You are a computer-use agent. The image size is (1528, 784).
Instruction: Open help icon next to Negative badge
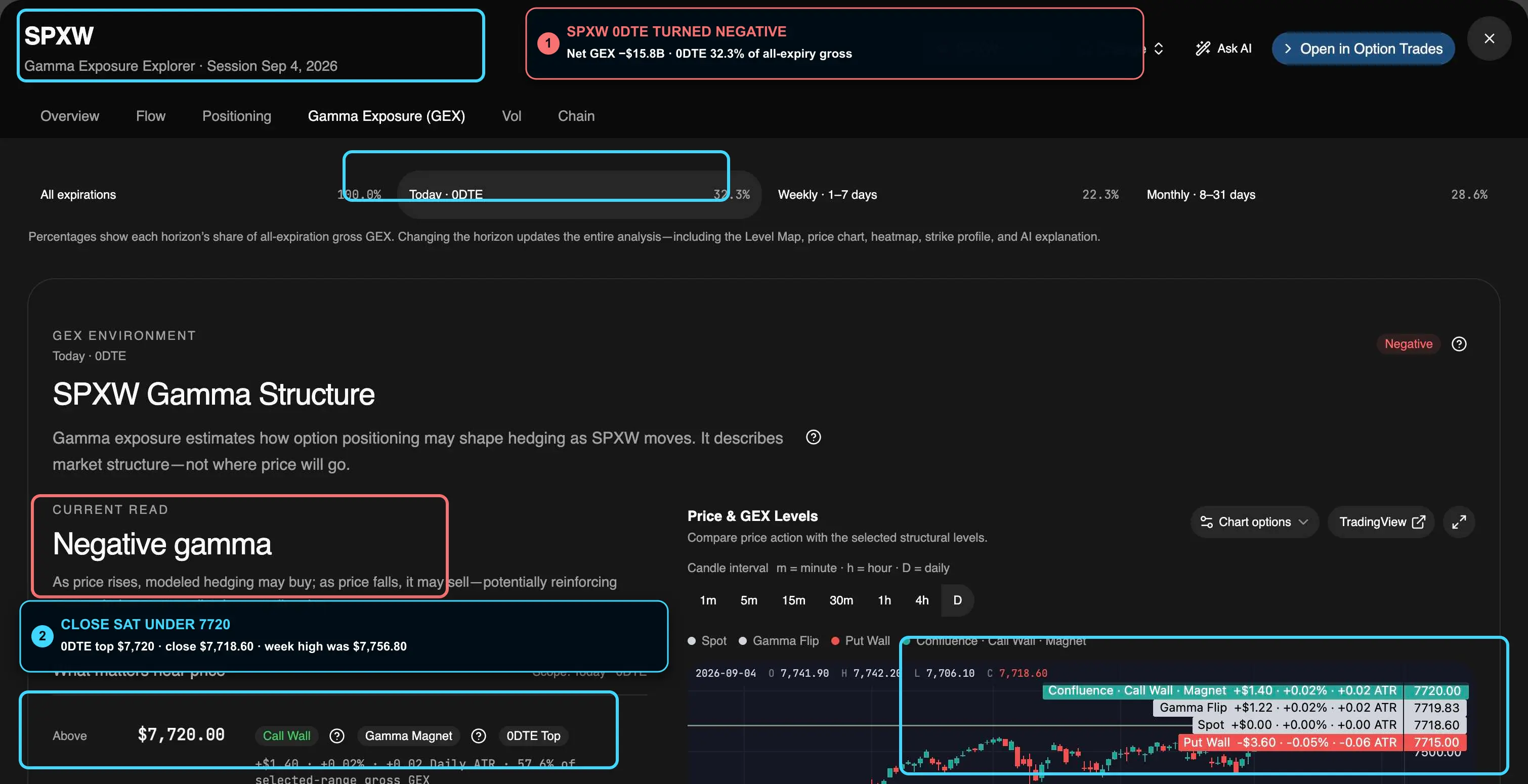click(1459, 344)
